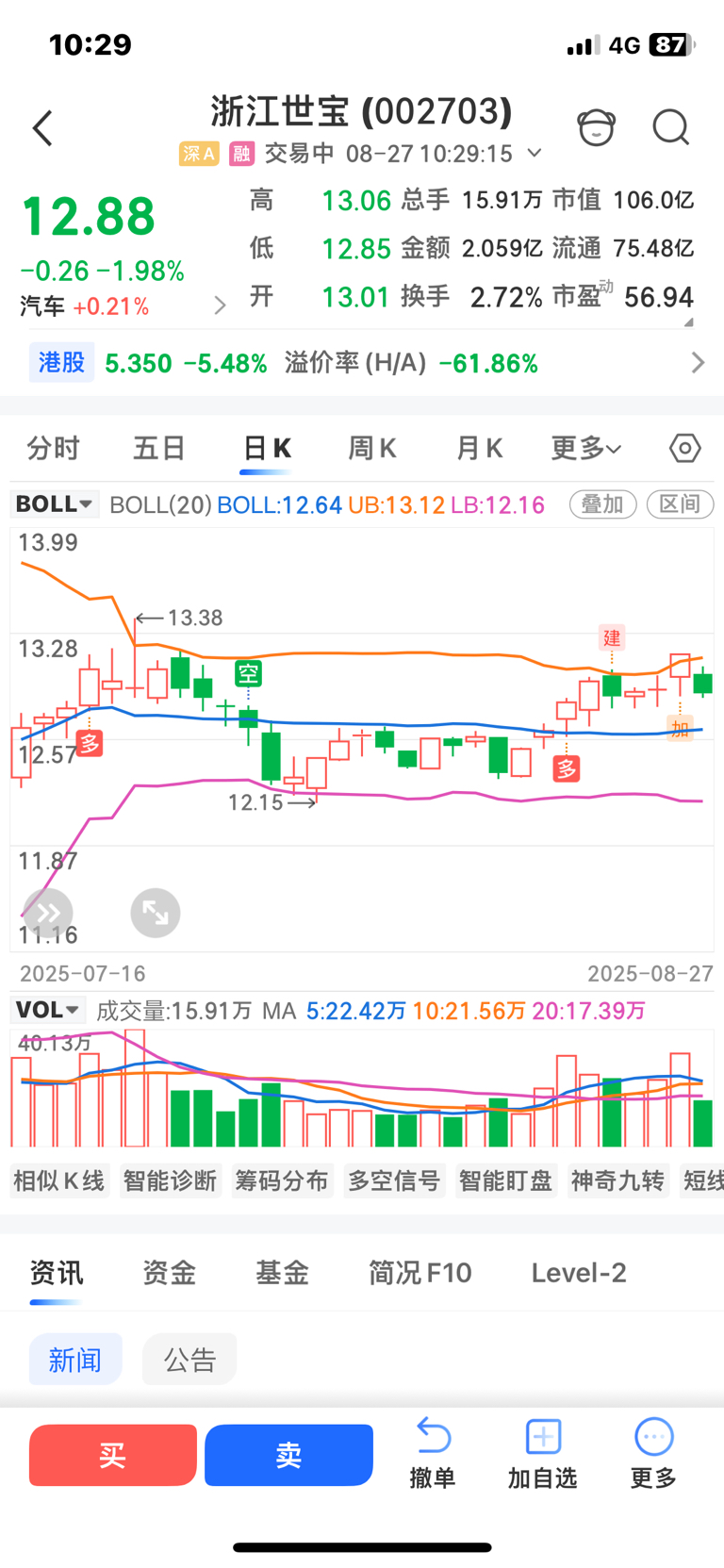Tap the LB:12.16 lower band value
724x1568 pixels.
point(498,504)
